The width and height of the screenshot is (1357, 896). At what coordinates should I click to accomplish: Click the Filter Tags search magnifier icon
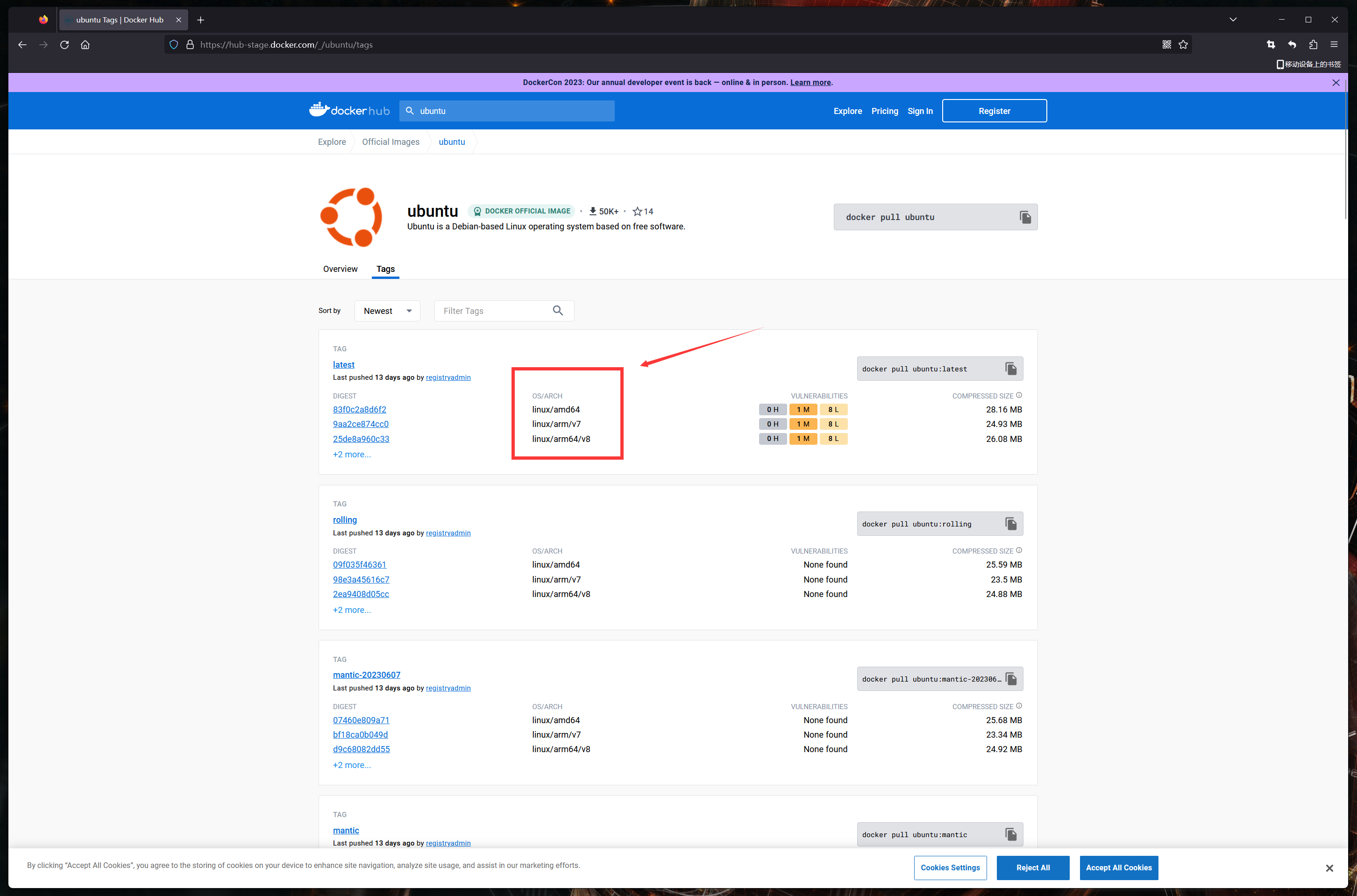(558, 310)
